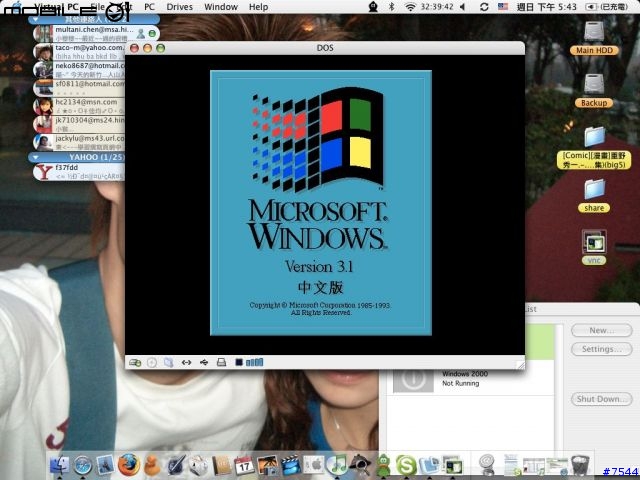Open the PC menu
This screenshot has width=640, height=480.
tap(149, 7)
